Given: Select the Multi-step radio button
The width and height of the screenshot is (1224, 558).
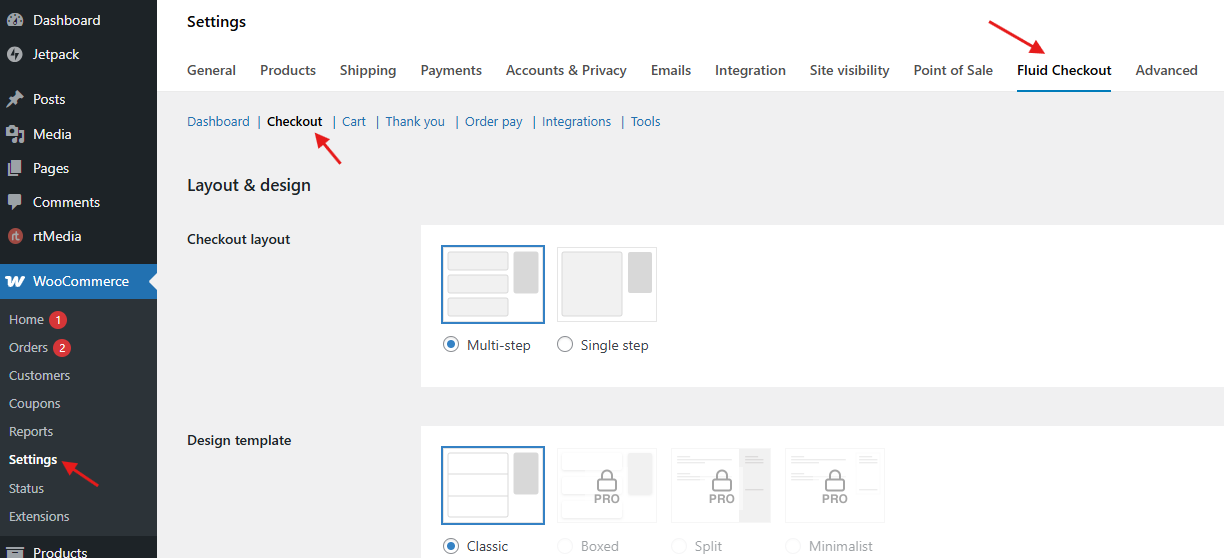Looking at the screenshot, I should coord(451,345).
